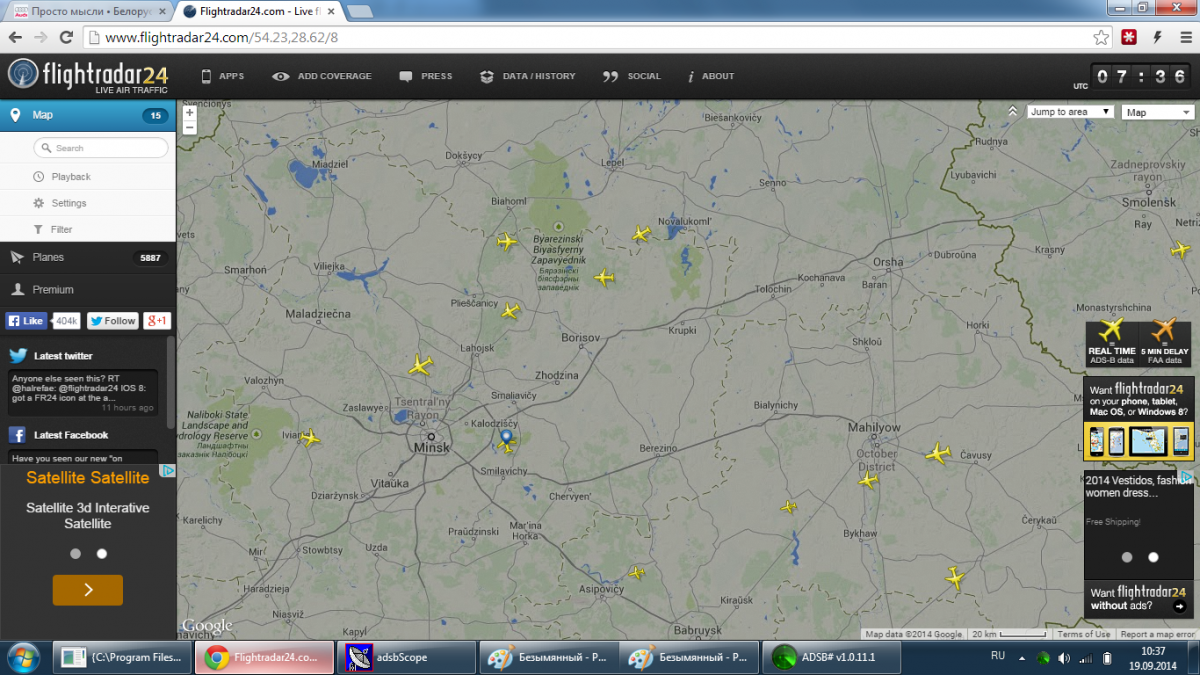Open Latest Facebook section
Viewport: 1200px width, 675px height.
coord(70,435)
